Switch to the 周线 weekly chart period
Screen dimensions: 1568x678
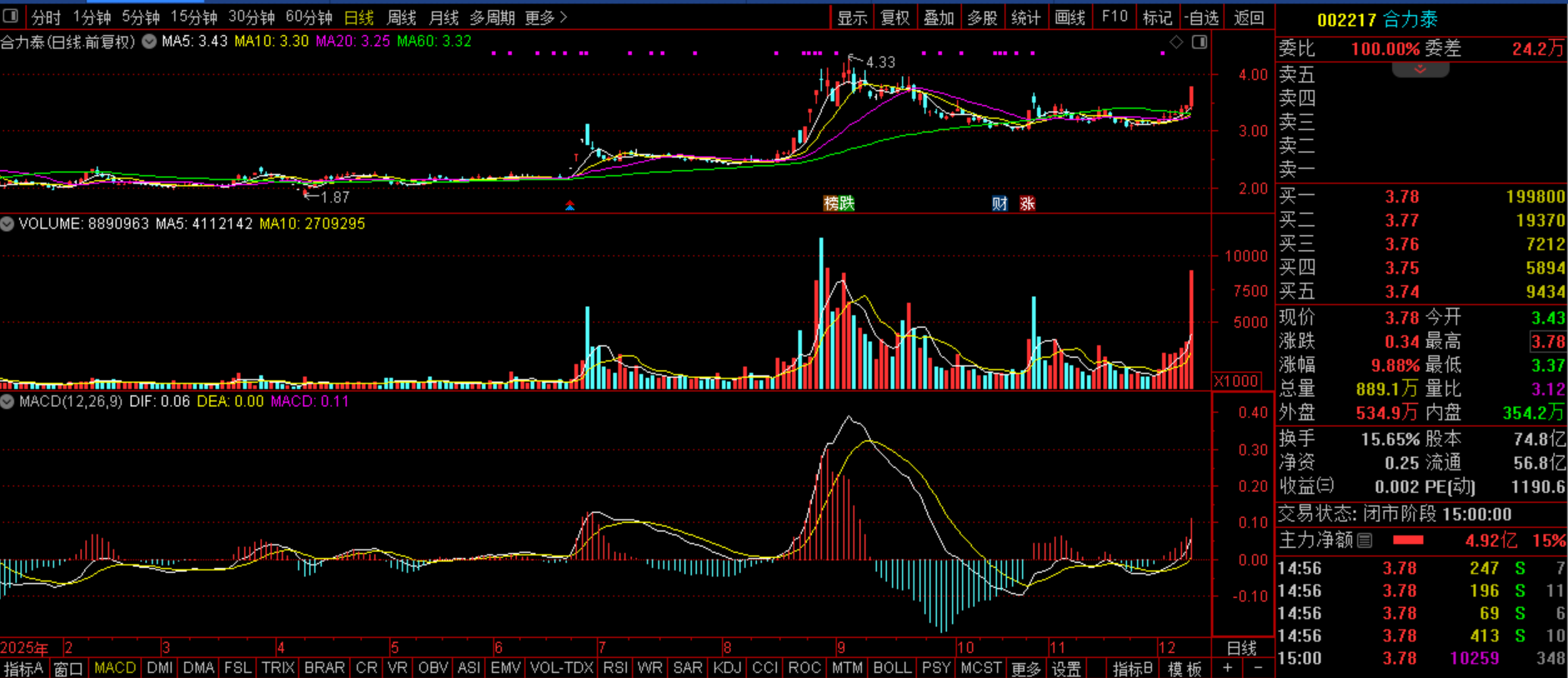point(402,18)
